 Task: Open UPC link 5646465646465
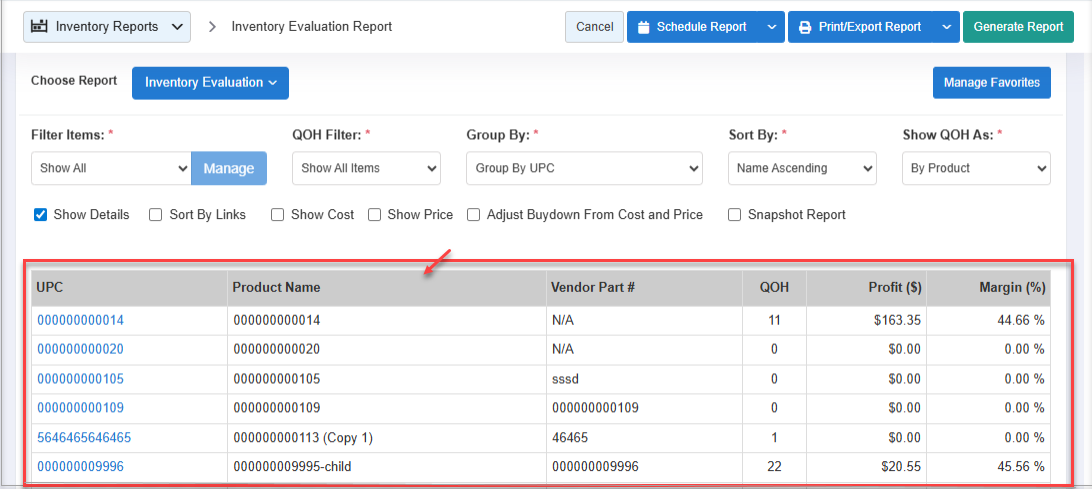(84, 438)
